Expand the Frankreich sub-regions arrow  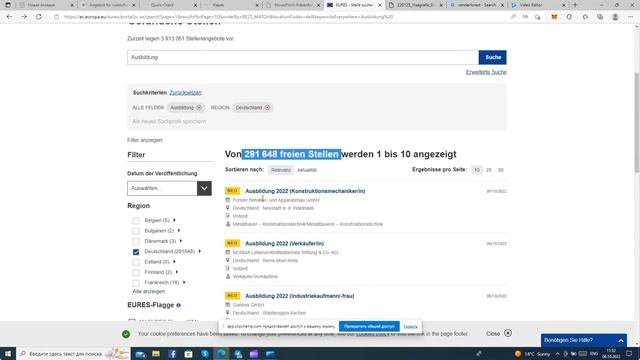pyautogui.click(x=184, y=282)
